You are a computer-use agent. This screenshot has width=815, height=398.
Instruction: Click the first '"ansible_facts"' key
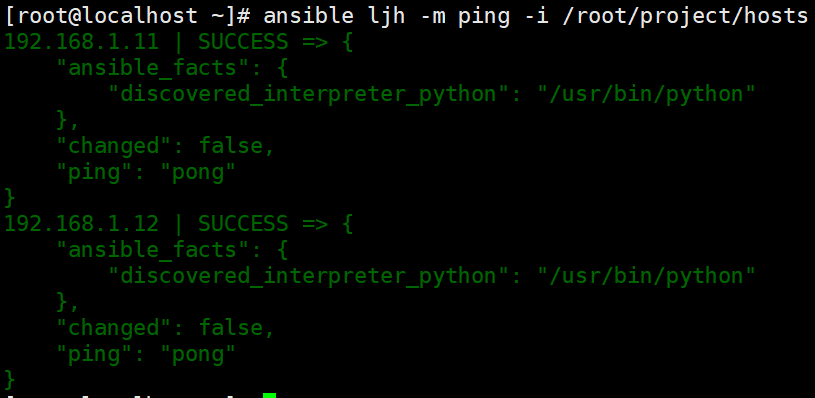(x=153, y=69)
